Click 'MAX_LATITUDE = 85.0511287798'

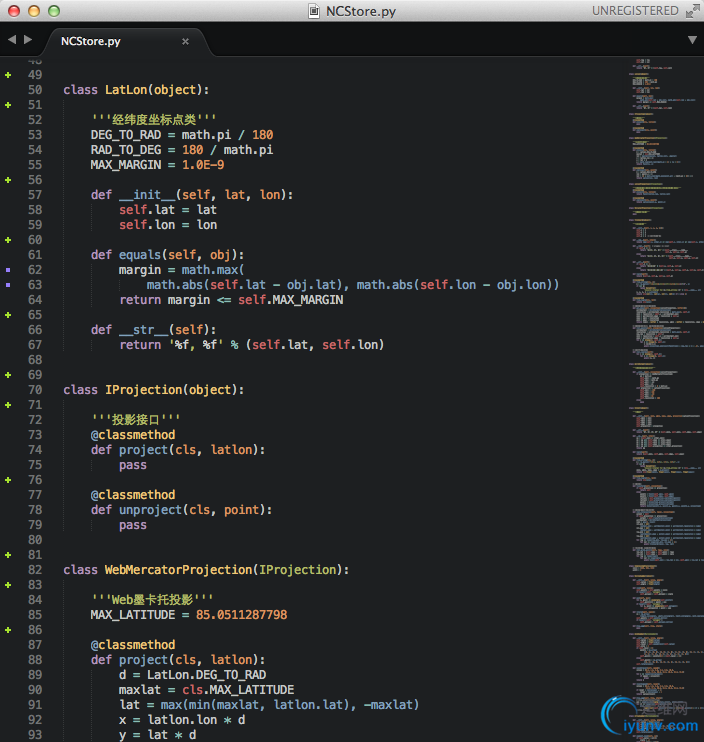coord(189,615)
